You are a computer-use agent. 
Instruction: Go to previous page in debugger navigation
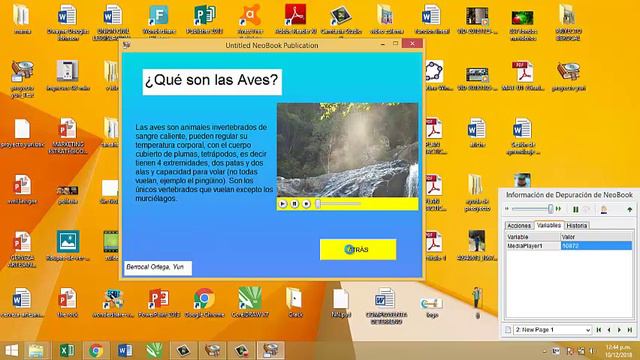609,330
